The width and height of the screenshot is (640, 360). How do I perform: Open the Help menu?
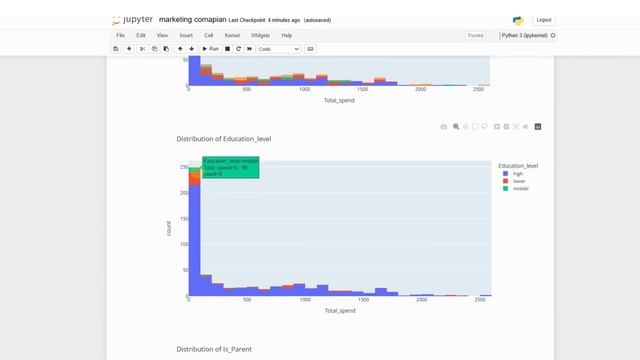[287, 36]
